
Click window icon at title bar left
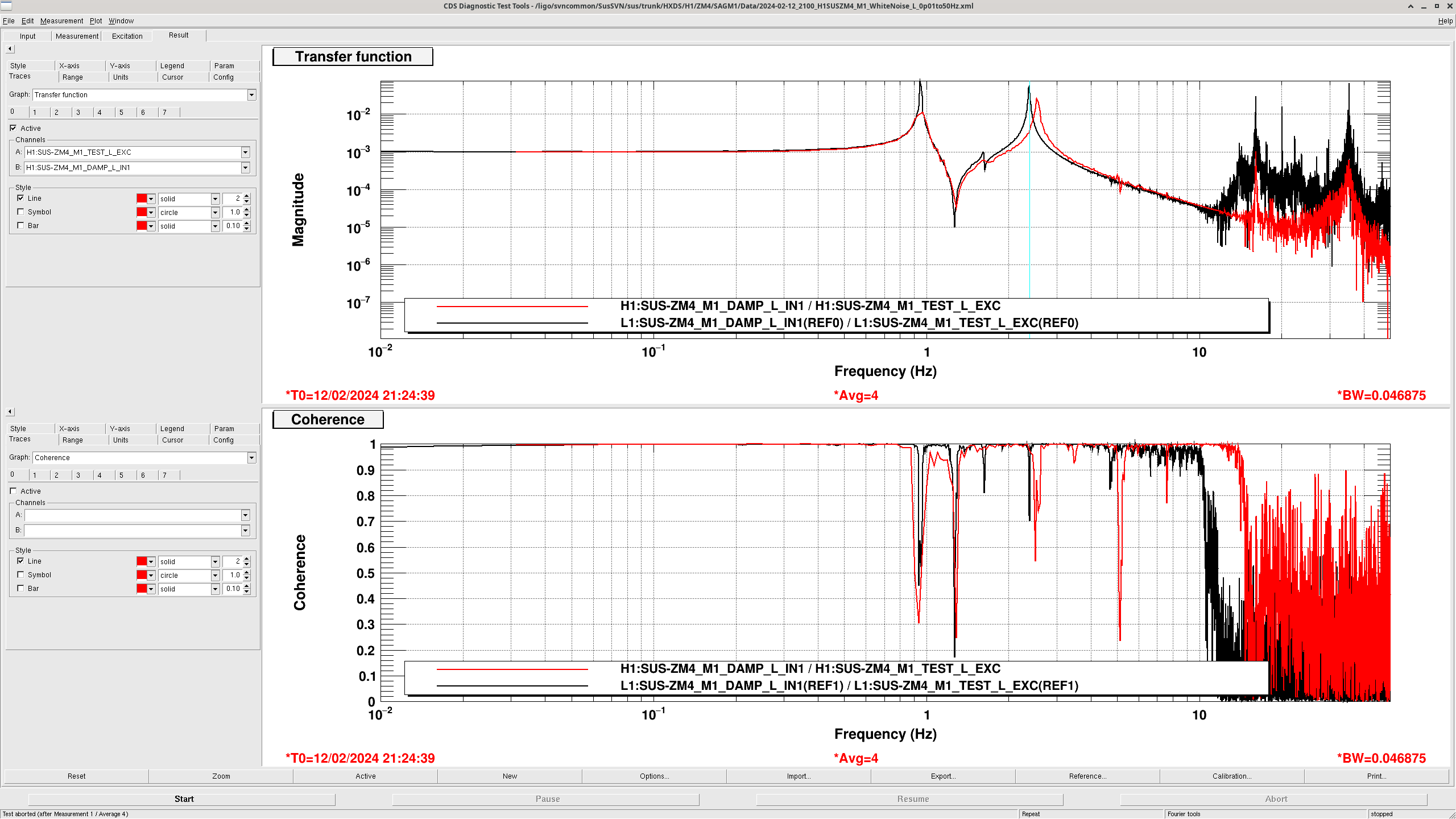pyautogui.click(x=6, y=6)
